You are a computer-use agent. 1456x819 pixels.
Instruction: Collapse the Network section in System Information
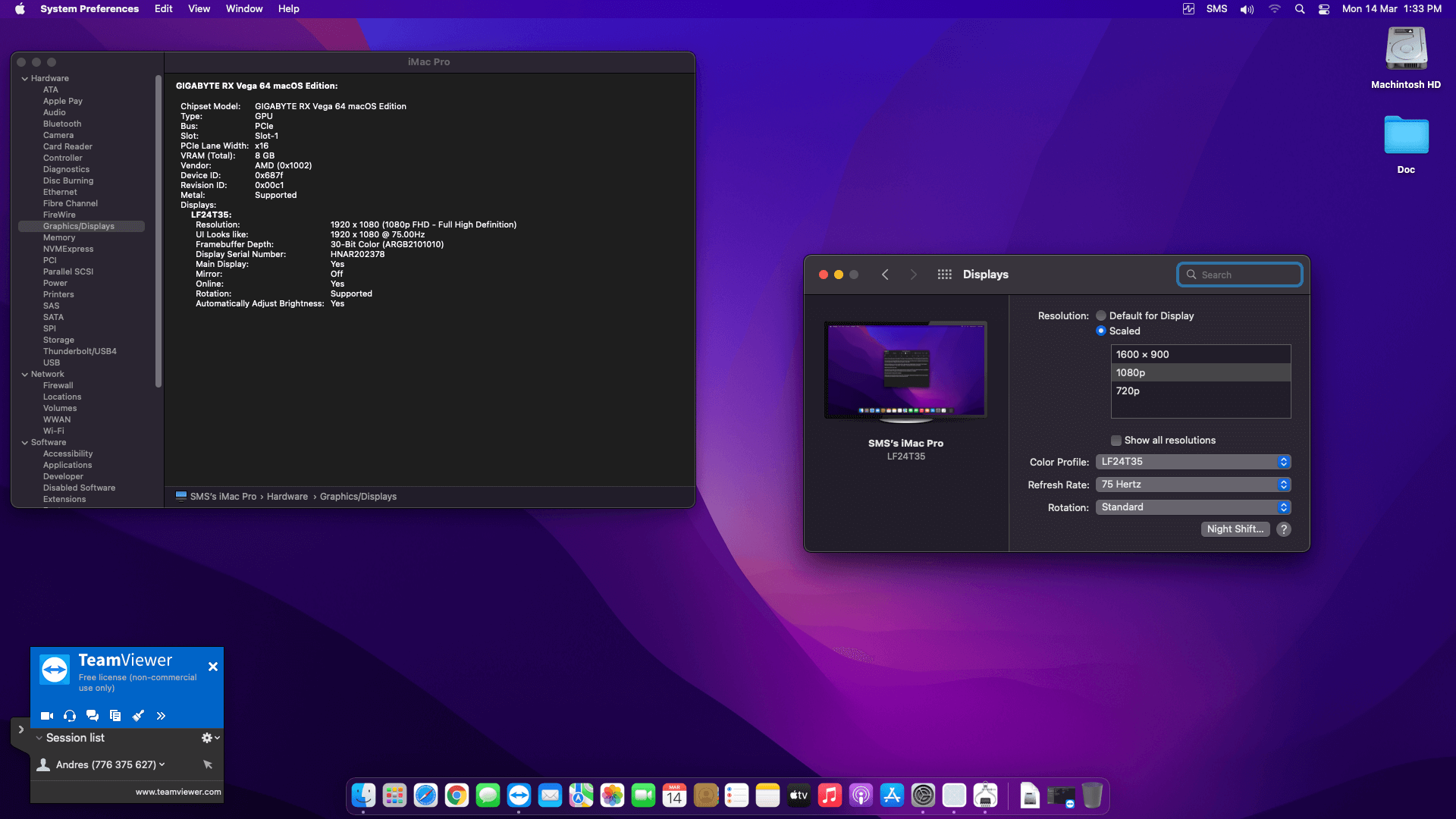coord(25,375)
